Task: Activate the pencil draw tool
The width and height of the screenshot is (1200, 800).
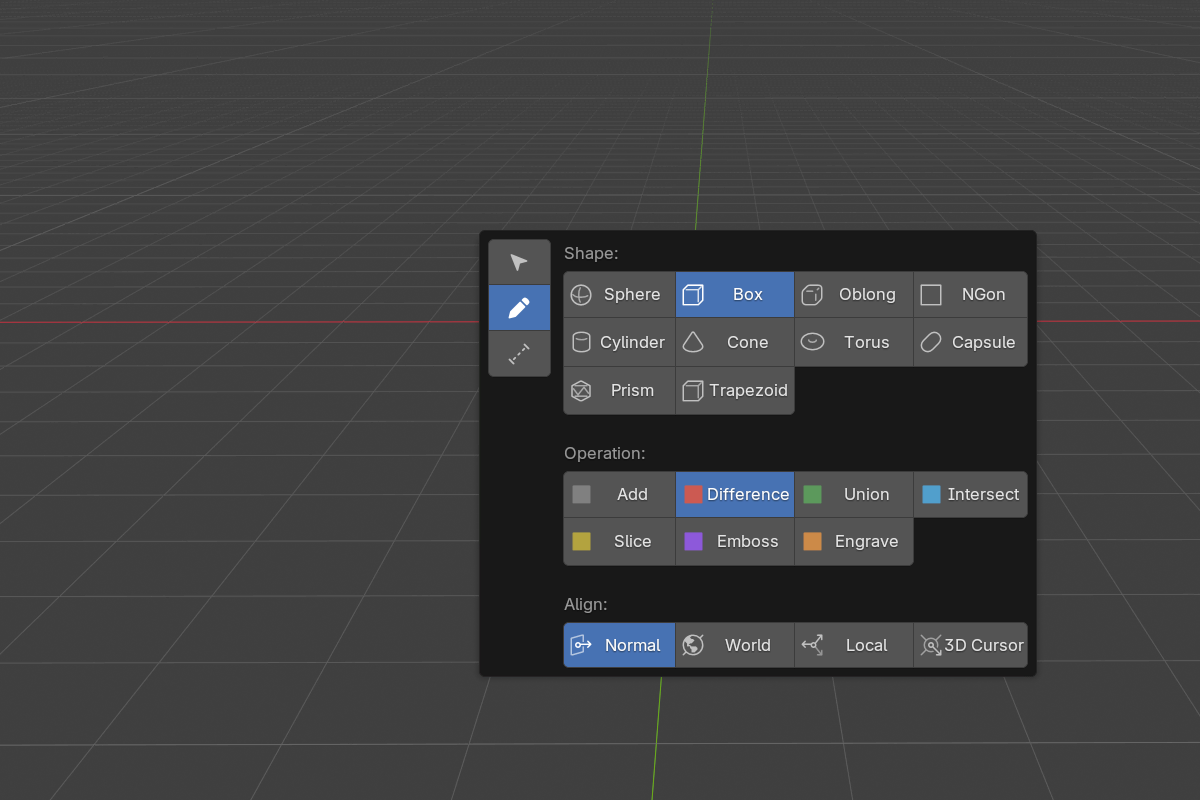Action: click(x=519, y=308)
